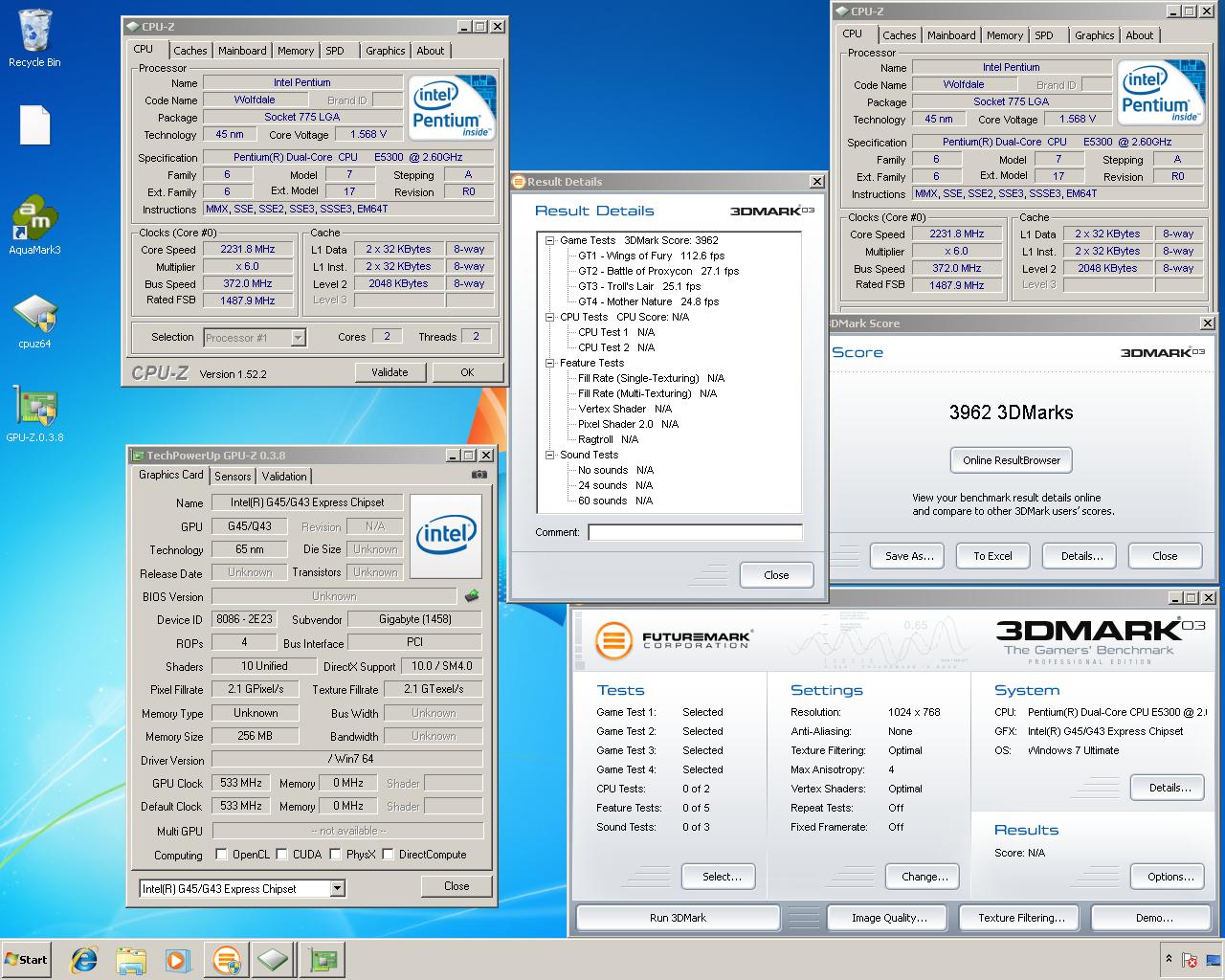Screen dimensions: 1225x980
Task: Select GT1 Wings of Fury result row
Action: click(x=651, y=256)
